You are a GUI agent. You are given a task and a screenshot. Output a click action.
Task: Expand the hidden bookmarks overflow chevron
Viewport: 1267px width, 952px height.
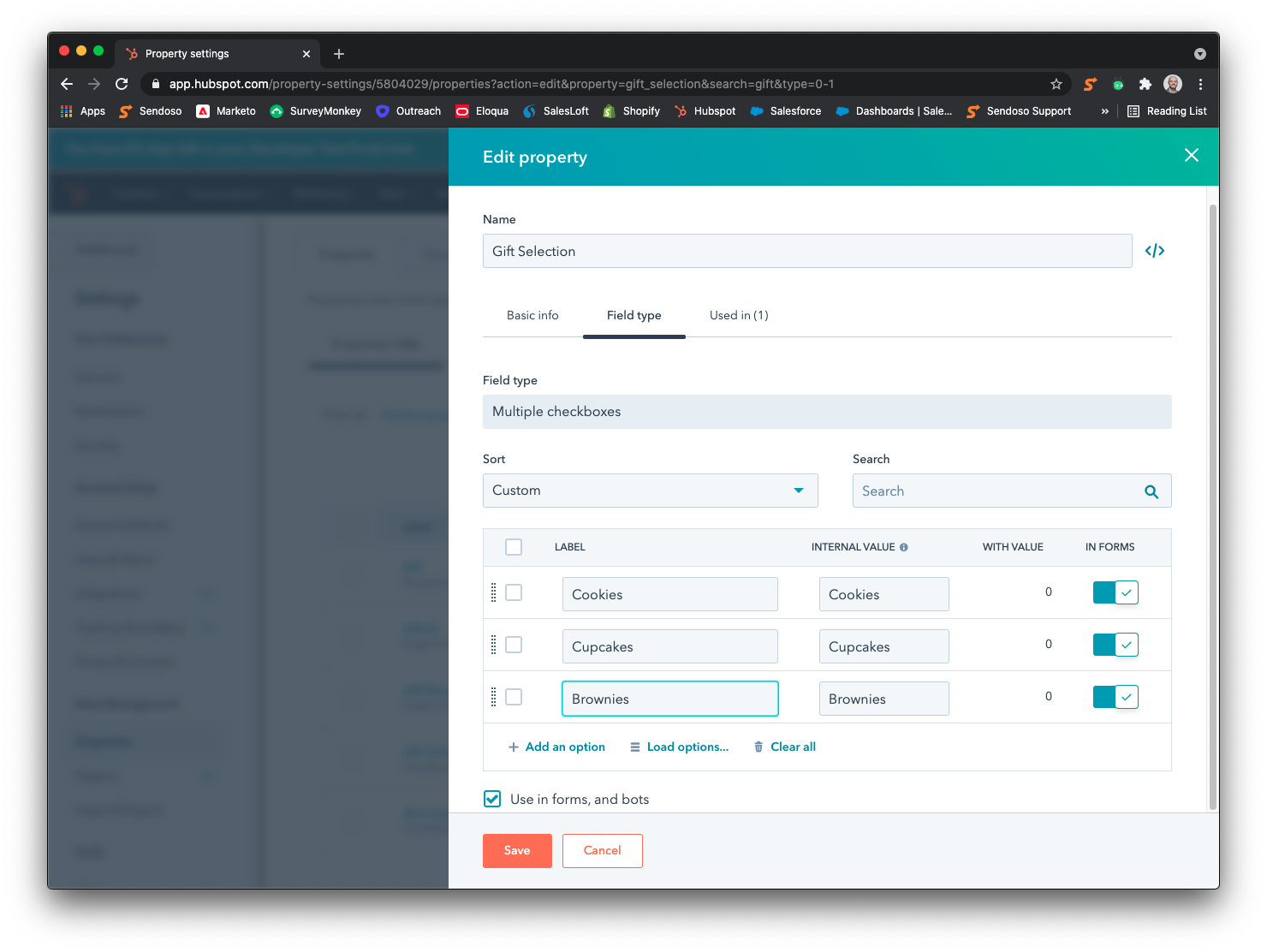1104,111
